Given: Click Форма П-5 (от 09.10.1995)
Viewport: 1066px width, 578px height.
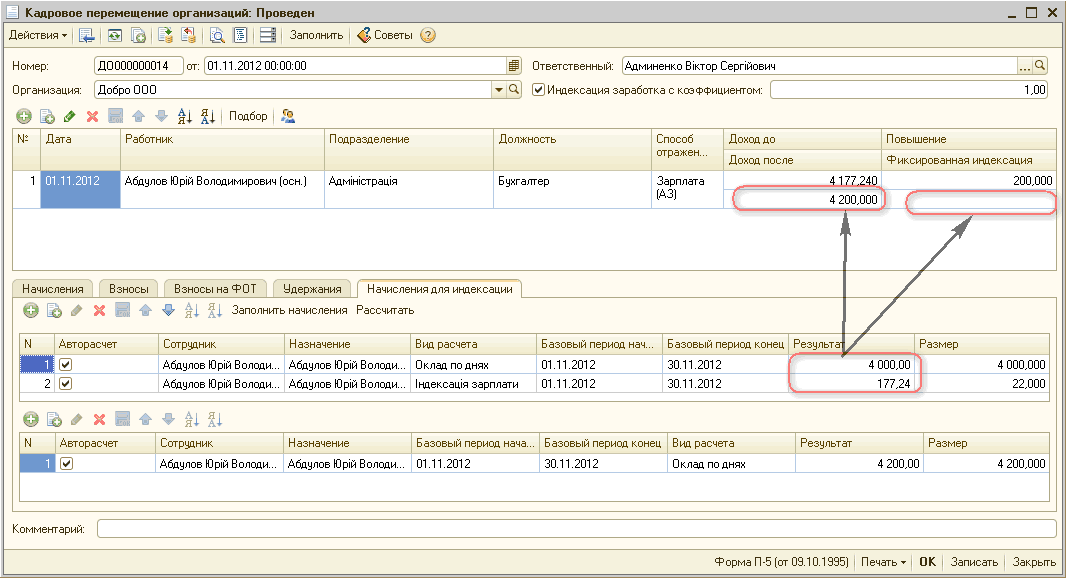Looking at the screenshot, I should 781,562.
